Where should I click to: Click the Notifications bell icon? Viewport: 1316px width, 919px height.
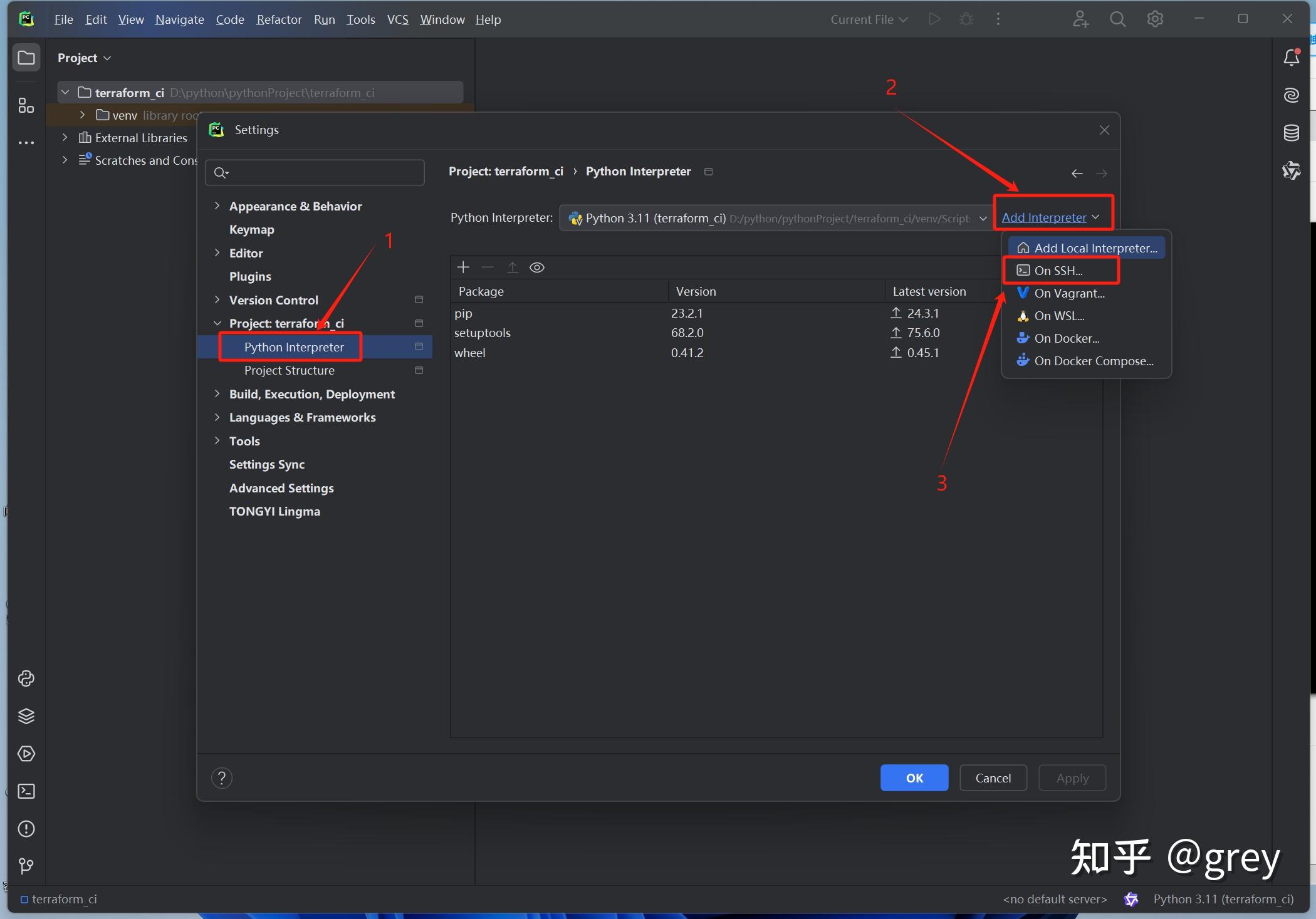1291,58
